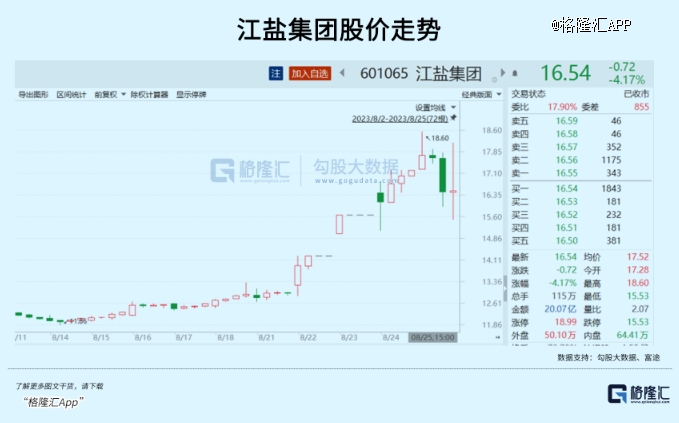Open the 前复权 adjustment dropdown
Viewport: 679px width, 423px height.
point(110,94)
